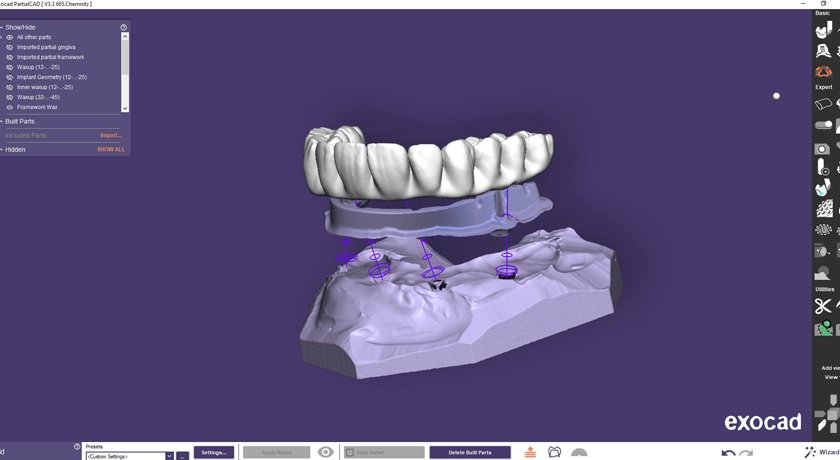Click the Import... link
The image size is (840, 460).
[110, 135]
